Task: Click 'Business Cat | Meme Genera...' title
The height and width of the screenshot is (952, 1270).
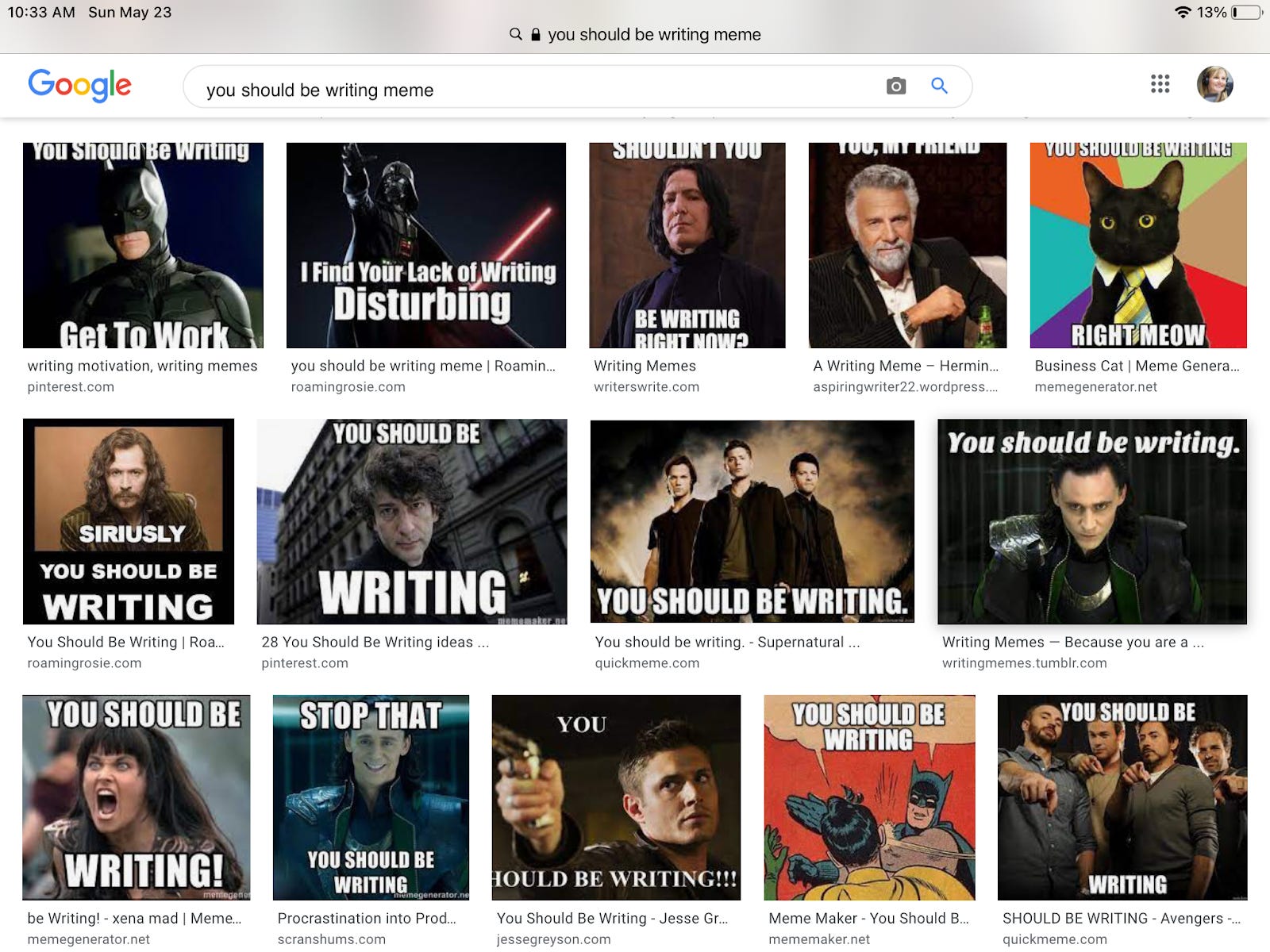Action: pos(1137,366)
